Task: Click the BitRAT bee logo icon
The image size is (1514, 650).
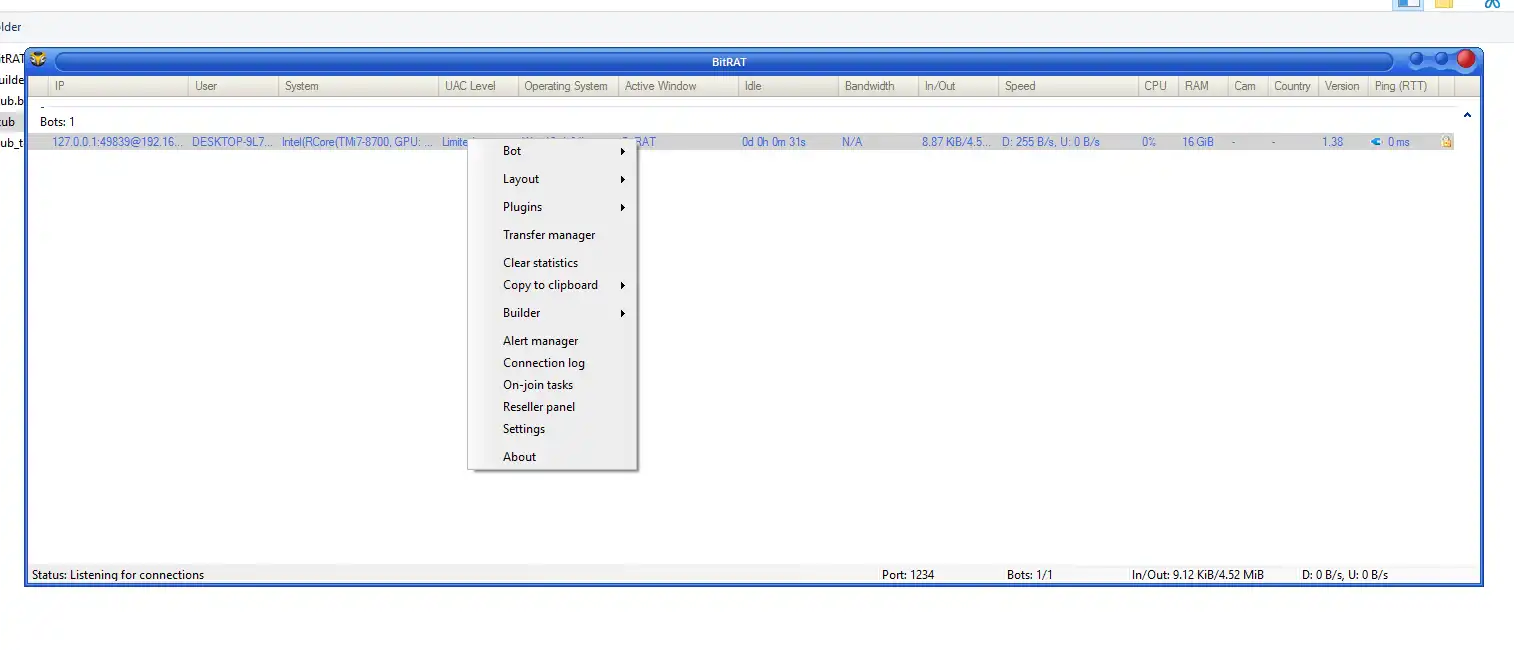Action: click(x=37, y=60)
